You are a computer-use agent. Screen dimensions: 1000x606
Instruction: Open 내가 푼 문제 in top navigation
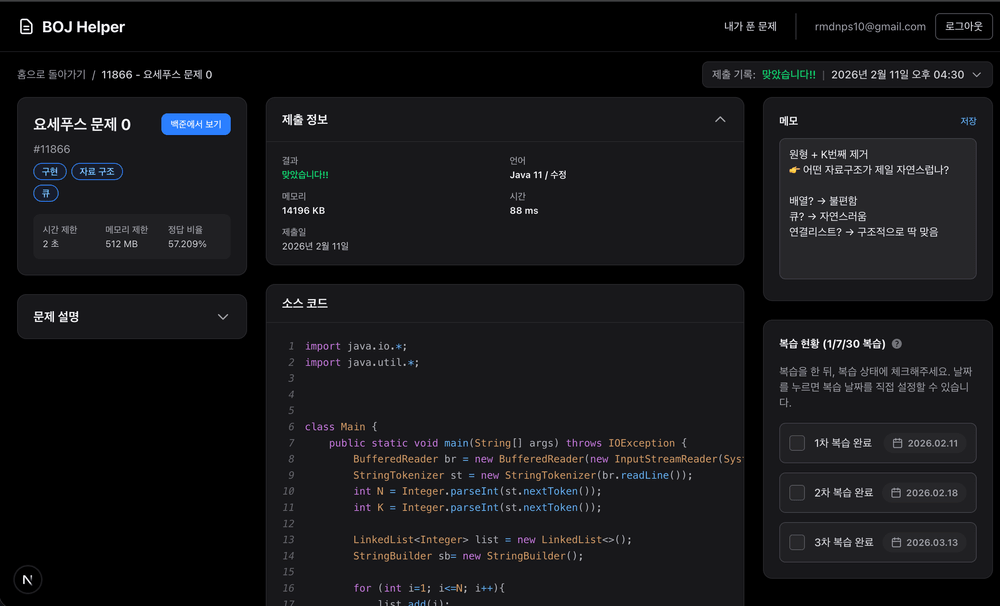pyautogui.click(x=750, y=27)
